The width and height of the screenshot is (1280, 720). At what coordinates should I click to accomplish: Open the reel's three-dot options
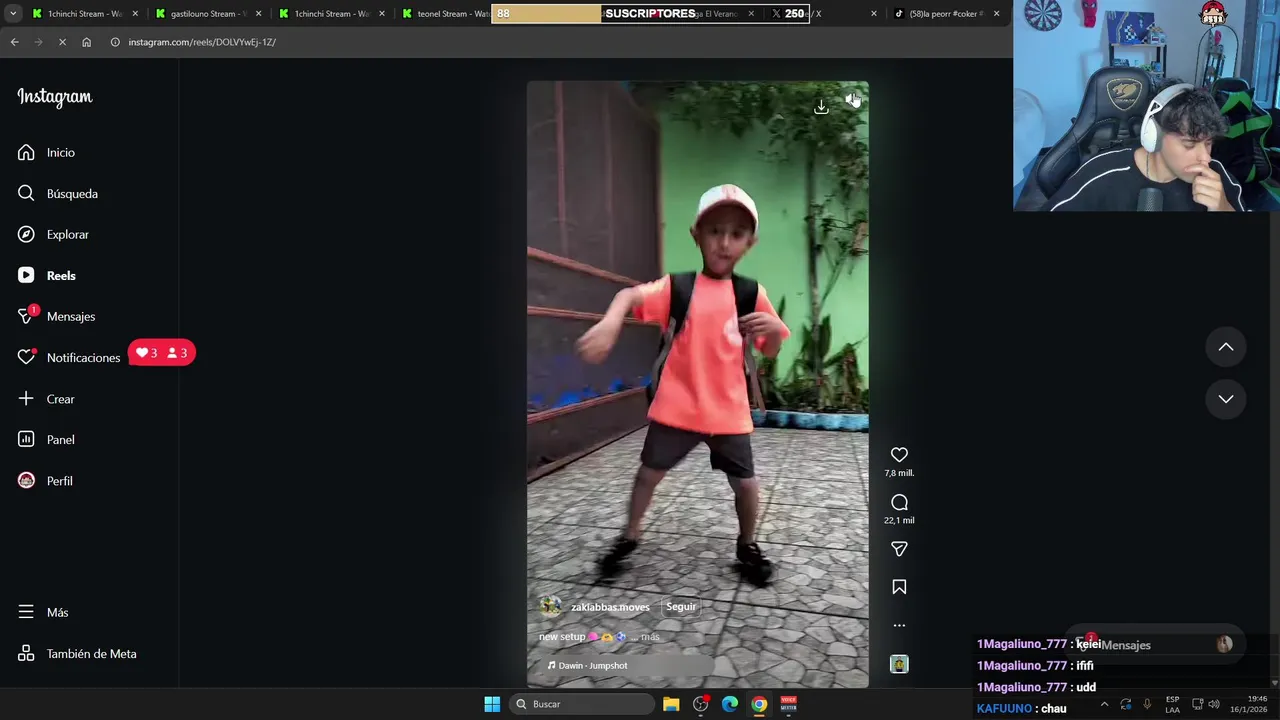pos(899,625)
